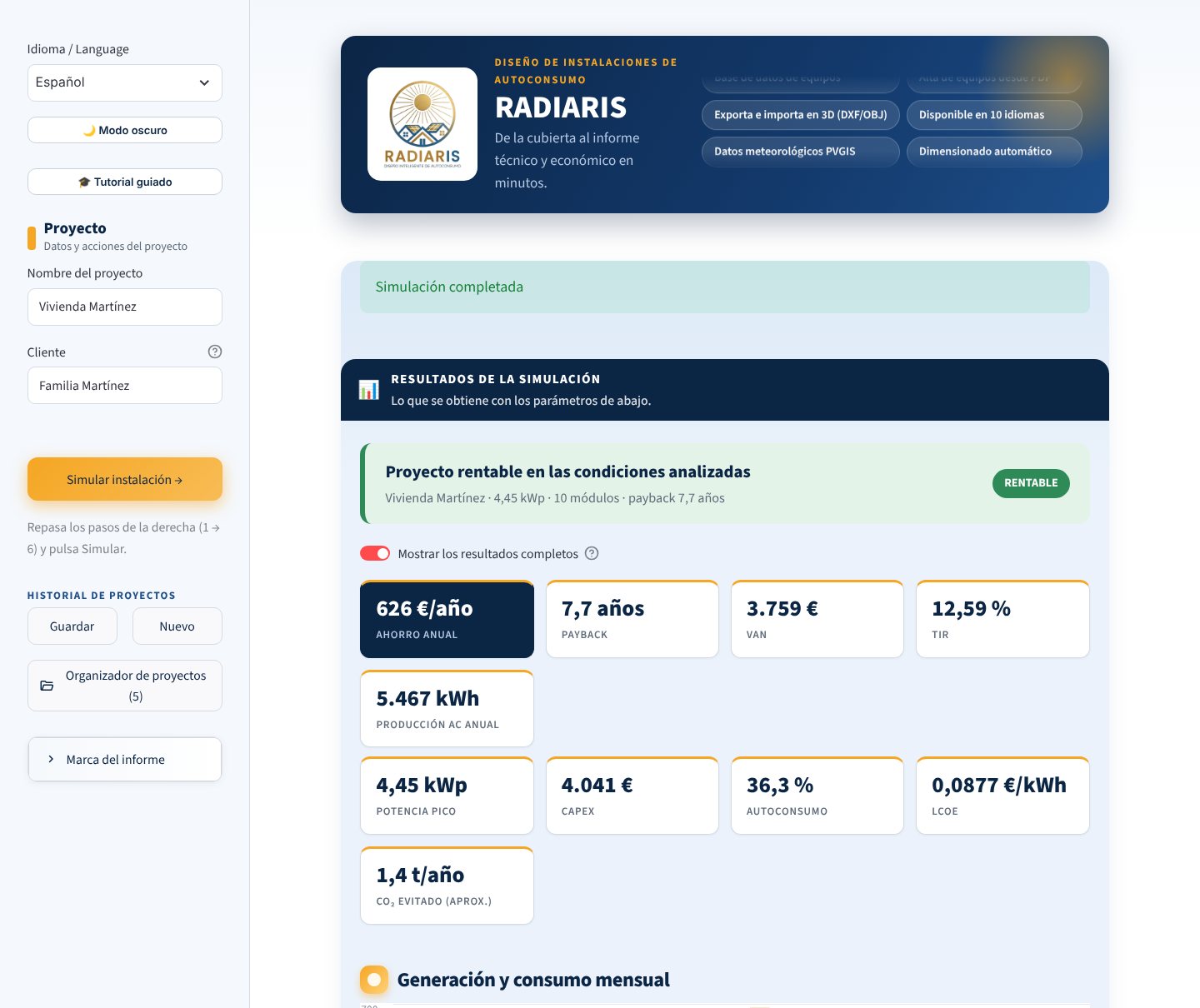The height and width of the screenshot is (1008, 1200).
Task: Start the Tutorial guiado
Action: tap(125, 182)
